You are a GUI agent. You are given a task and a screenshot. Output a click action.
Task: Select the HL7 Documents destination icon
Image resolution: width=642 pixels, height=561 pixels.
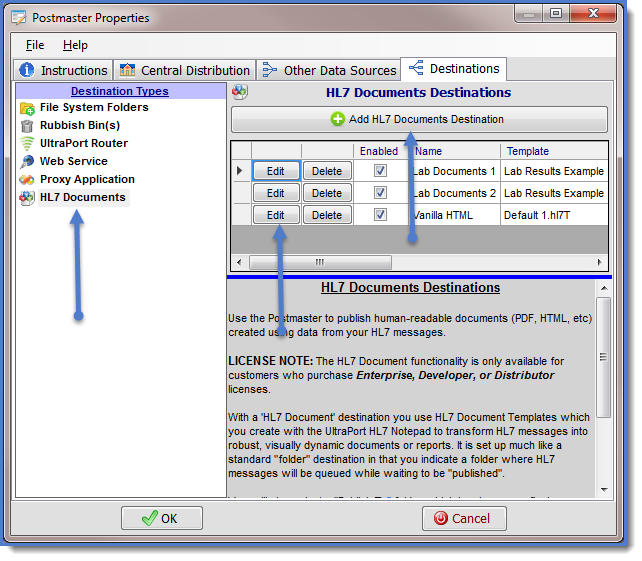[x=27, y=198]
